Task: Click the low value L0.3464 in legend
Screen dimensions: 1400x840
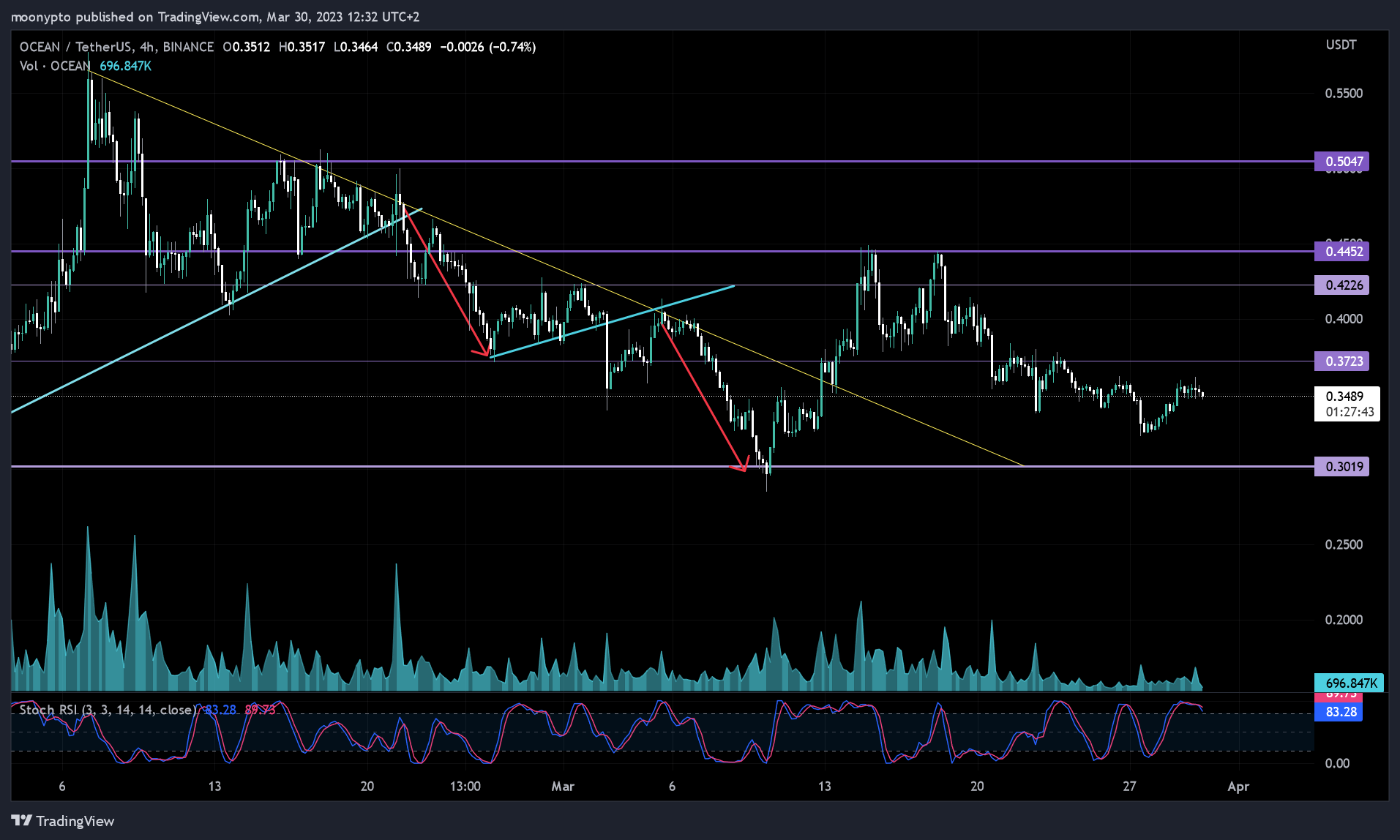Action: coord(356,47)
